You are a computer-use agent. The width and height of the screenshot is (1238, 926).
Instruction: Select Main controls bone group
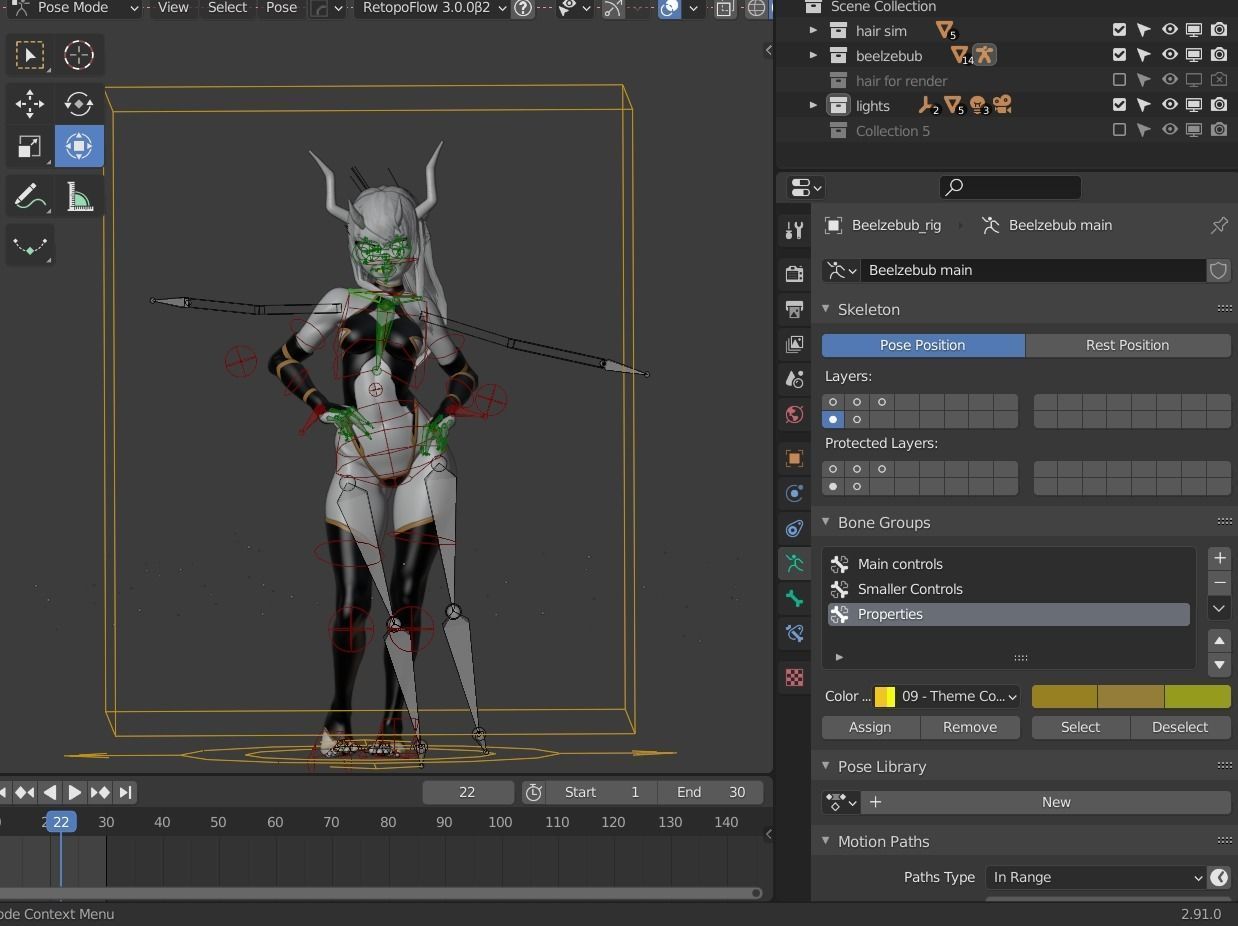(x=1009, y=564)
